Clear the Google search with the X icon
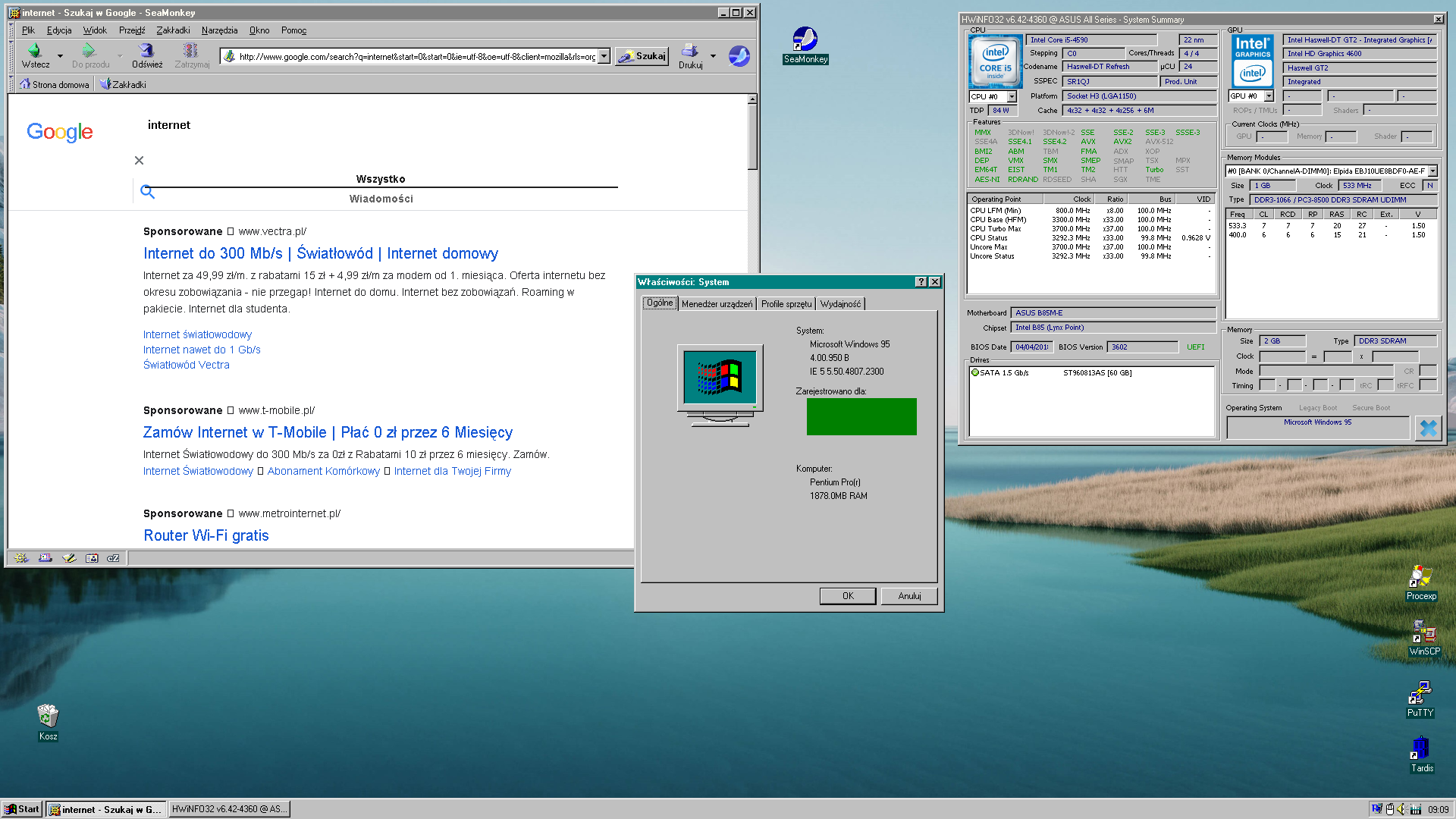Image resolution: width=1456 pixels, height=819 pixels. 139,160
